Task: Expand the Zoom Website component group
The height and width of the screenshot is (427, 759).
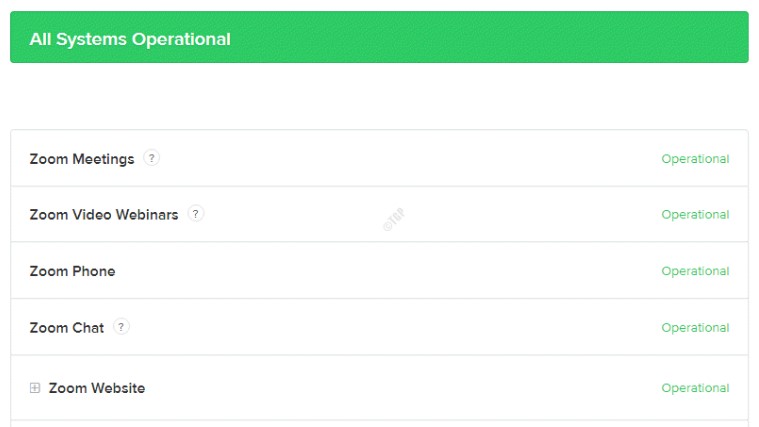Action: click(x=35, y=388)
